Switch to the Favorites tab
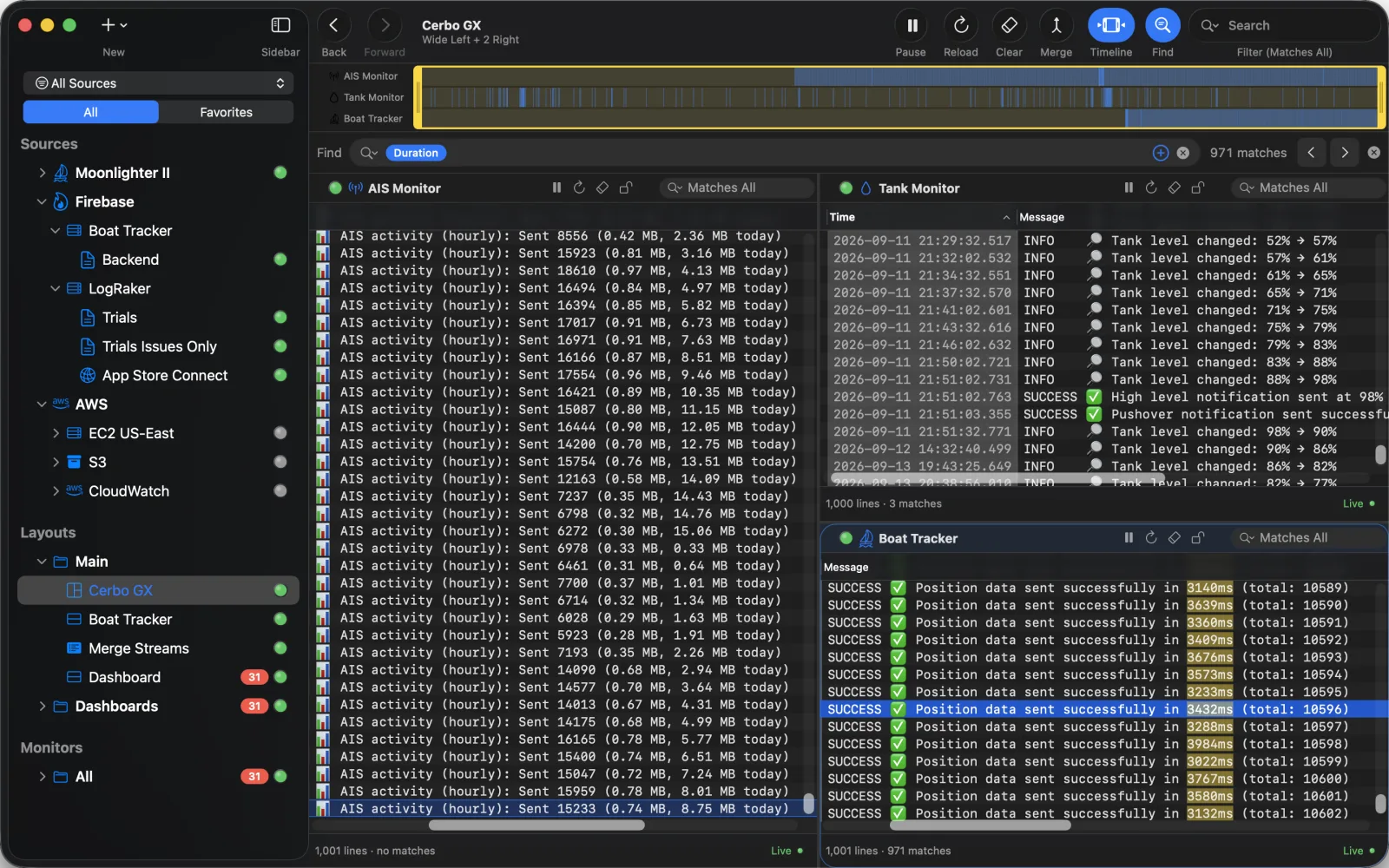 (226, 112)
